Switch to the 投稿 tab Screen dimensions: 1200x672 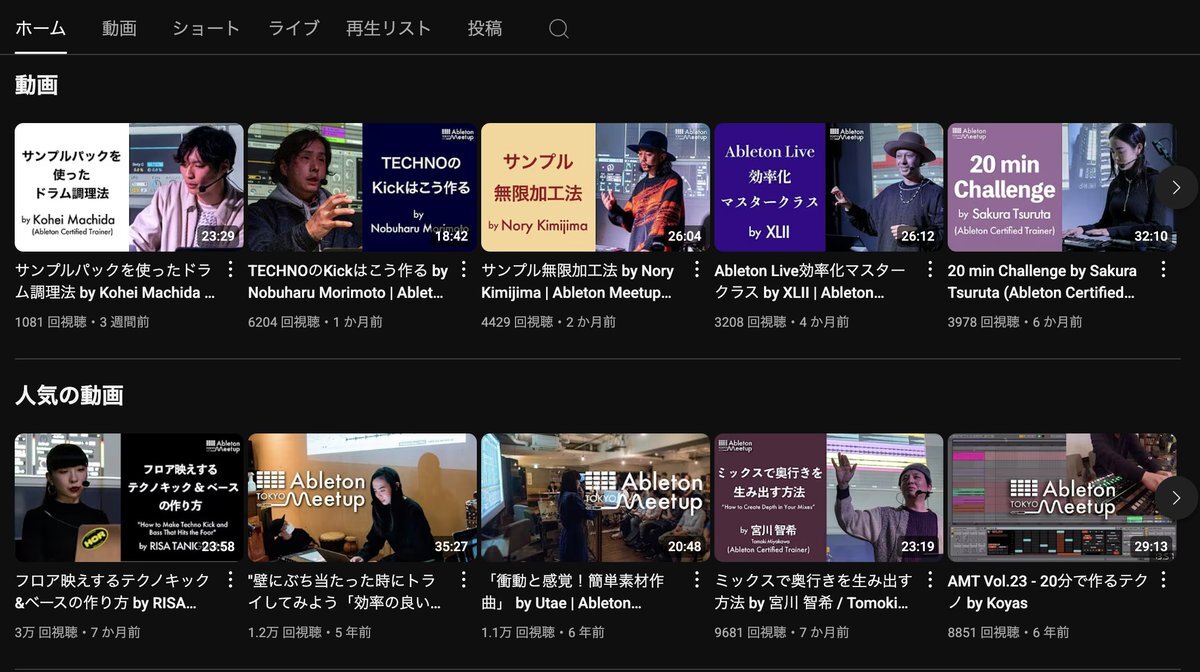pyautogui.click(x=485, y=28)
